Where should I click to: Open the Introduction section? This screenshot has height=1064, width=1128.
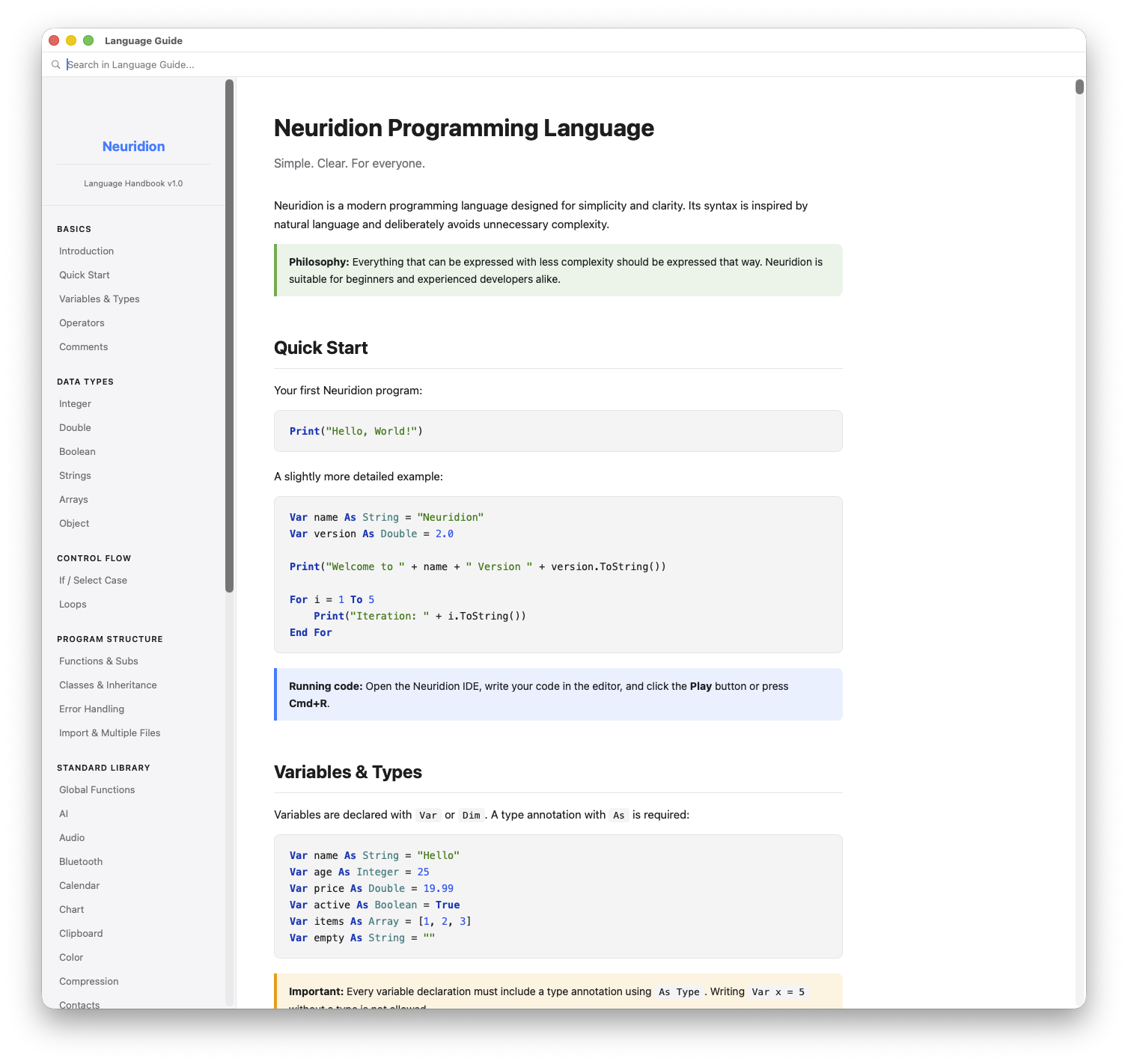click(85, 251)
